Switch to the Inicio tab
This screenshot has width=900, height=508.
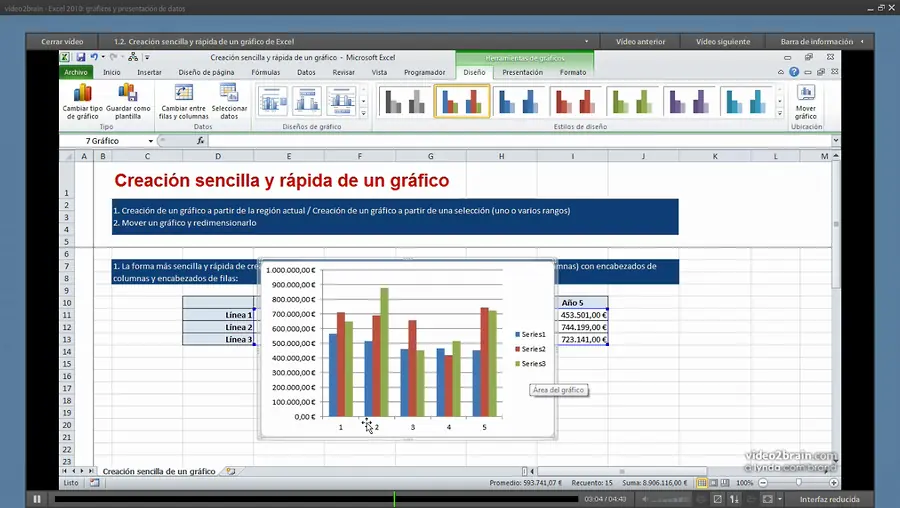pyautogui.click(x=112, y=72)
